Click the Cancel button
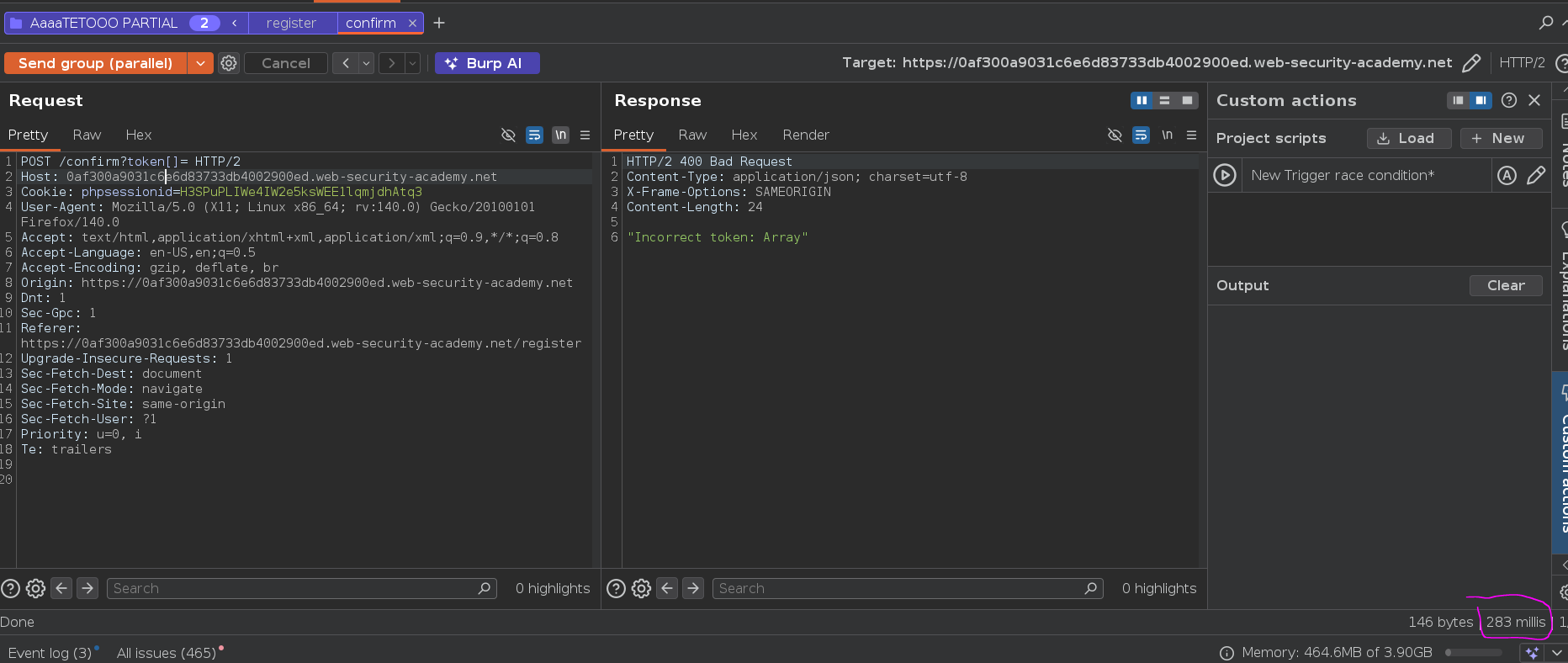This screenshot has height=663, width=1568. pos(286,63)
